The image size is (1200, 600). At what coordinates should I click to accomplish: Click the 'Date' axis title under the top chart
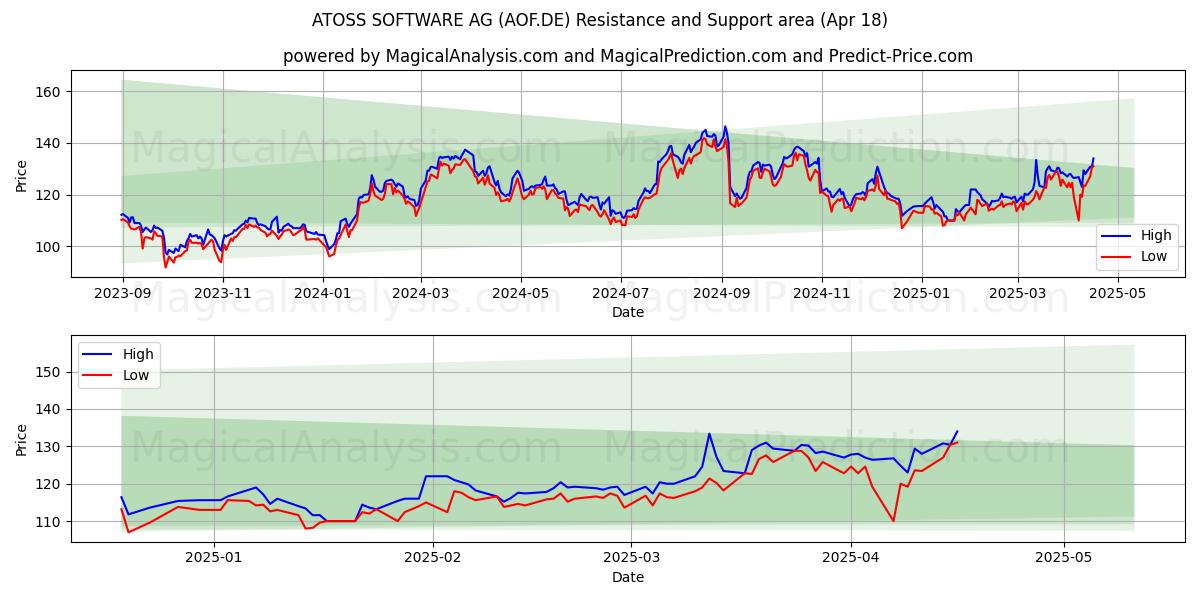(x=628, y=313)
